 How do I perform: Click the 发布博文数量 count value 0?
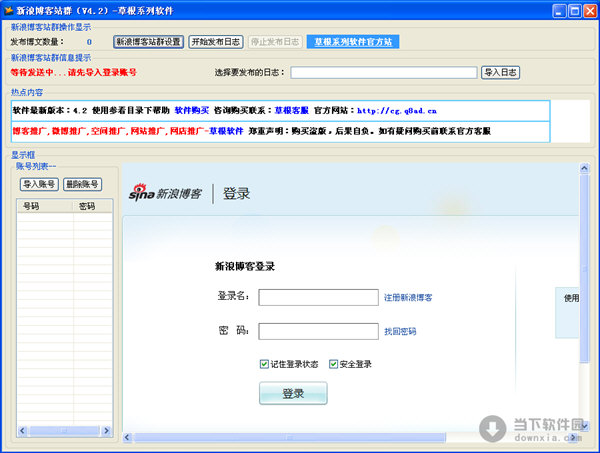pyautogui.click(x=89, y=42)
